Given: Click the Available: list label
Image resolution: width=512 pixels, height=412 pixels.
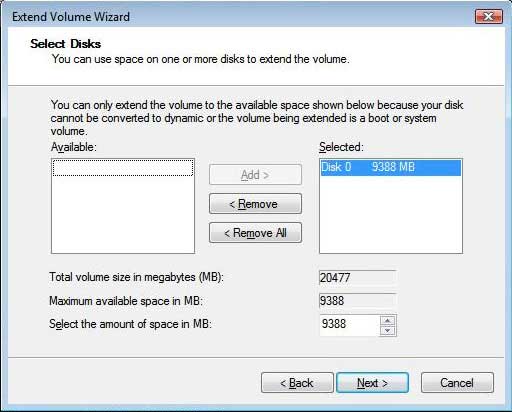Looking at the screenshot, I should pos(74,147).
